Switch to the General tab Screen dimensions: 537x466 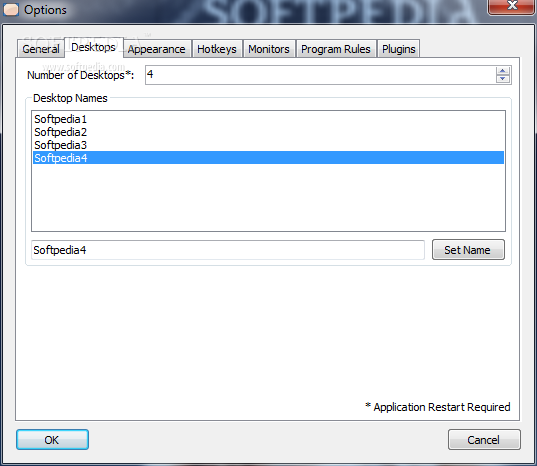coord(41,49)
